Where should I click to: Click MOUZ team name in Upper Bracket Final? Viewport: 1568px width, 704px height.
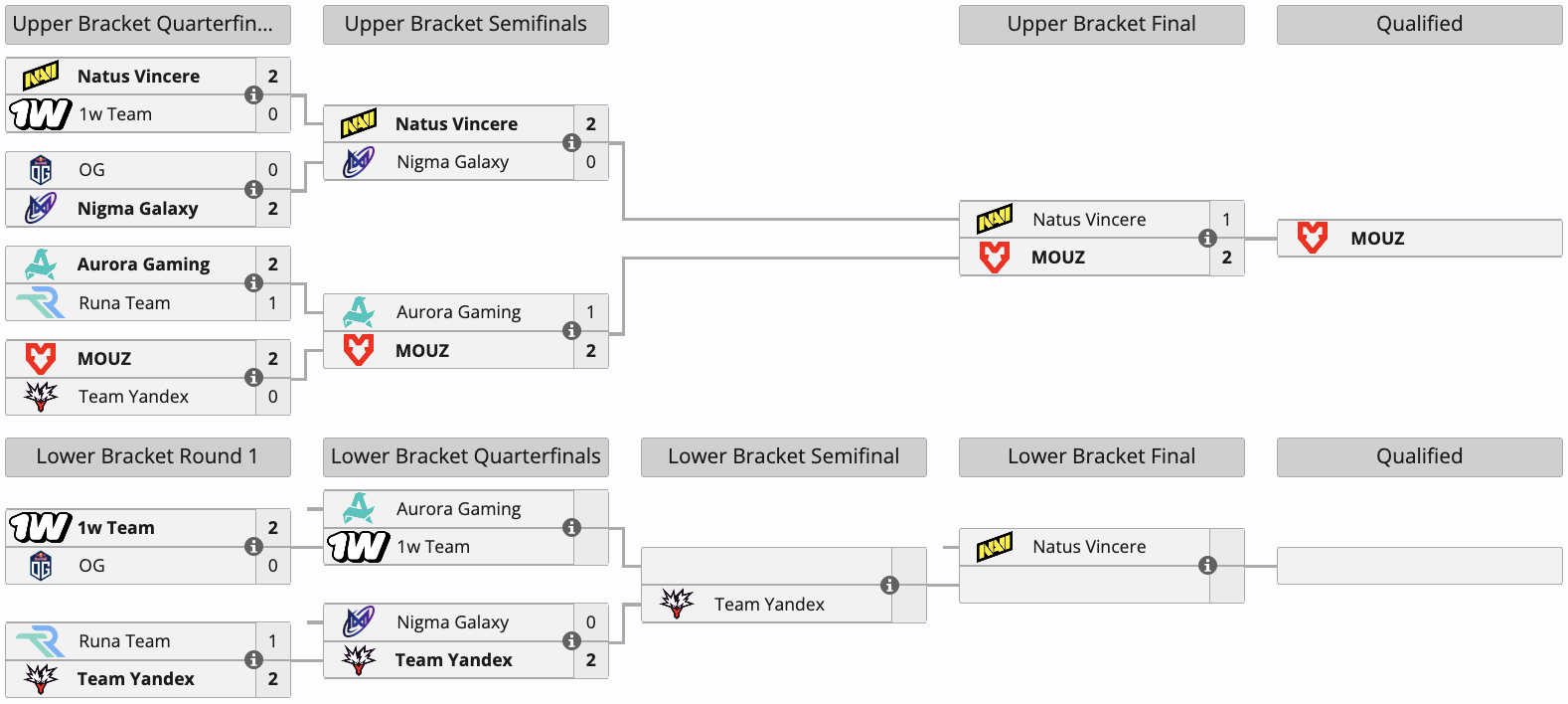(x=1057, y=258)
